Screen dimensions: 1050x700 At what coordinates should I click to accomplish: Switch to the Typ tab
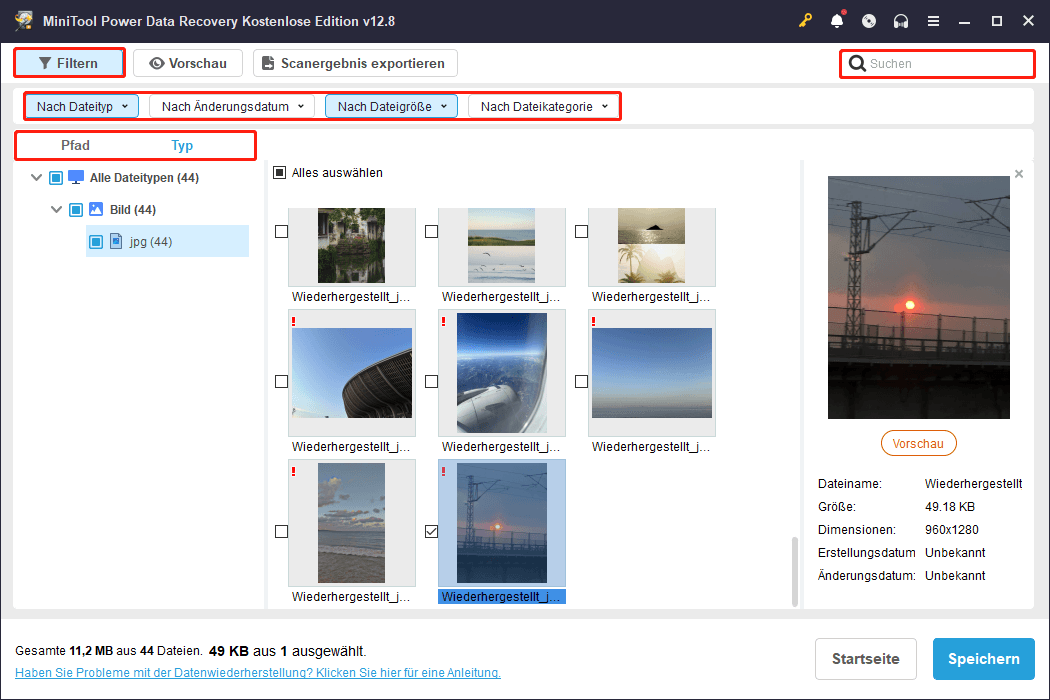coord(182,145)
